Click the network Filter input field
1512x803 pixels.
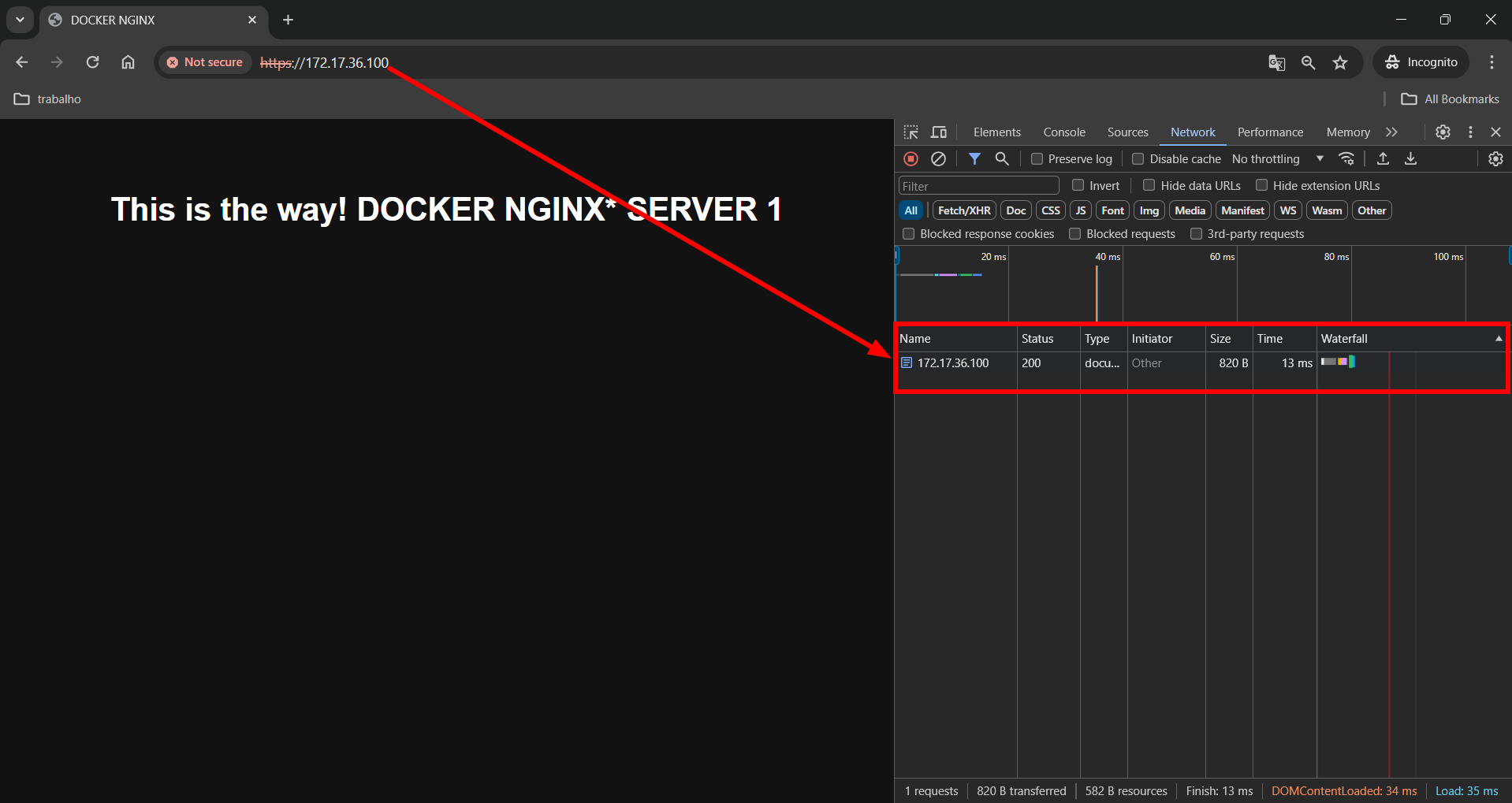978,186
